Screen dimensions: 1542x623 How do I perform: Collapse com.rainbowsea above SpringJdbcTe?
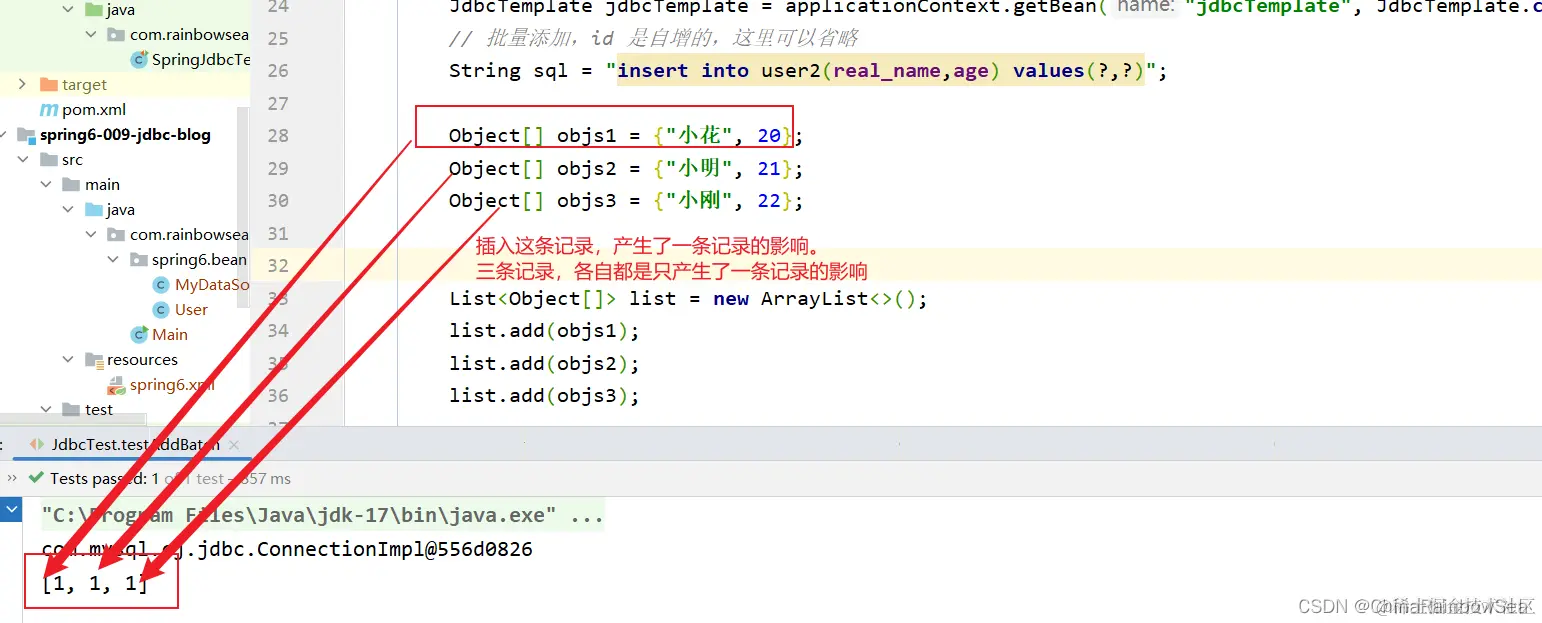pos(90,35)
